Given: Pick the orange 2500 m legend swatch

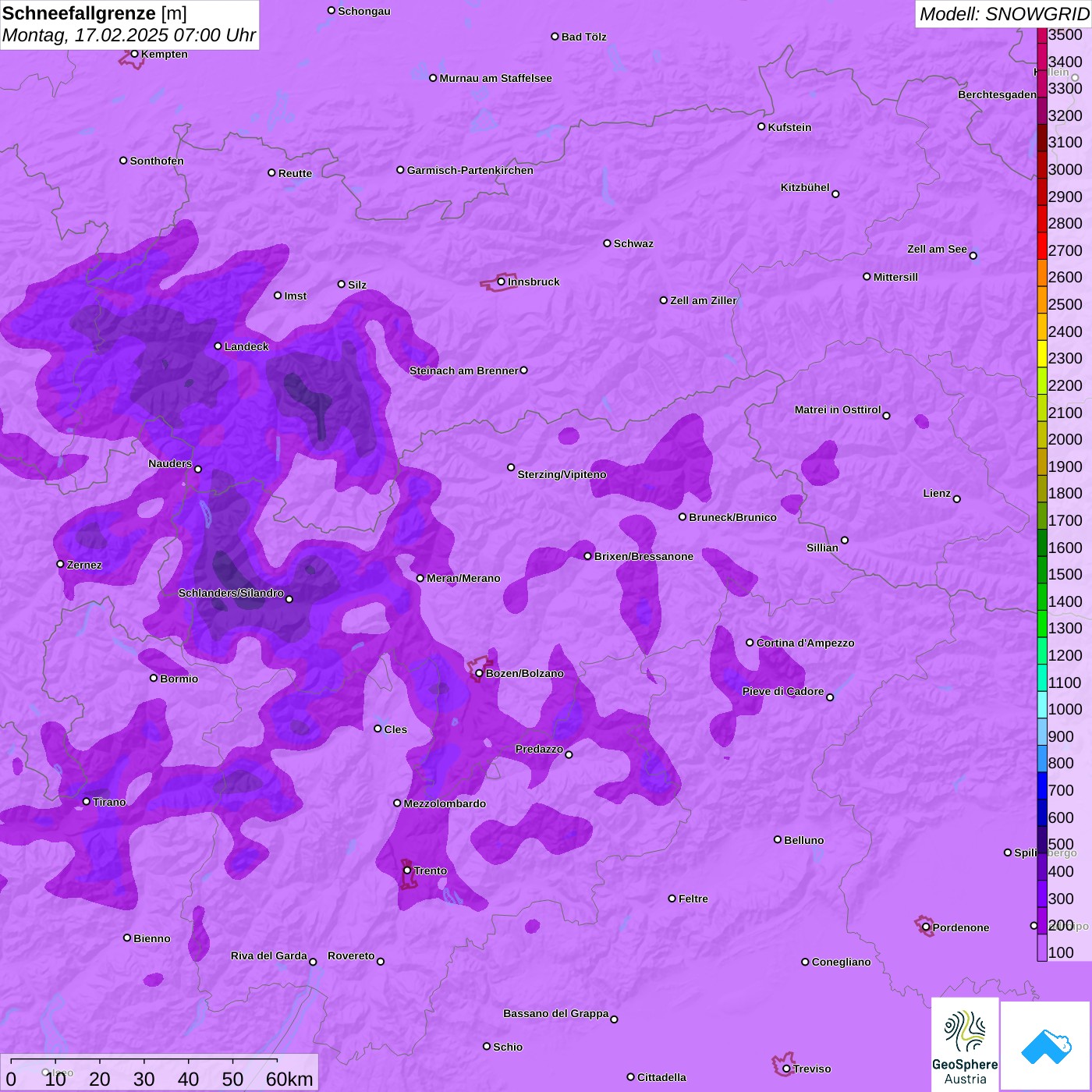Looking at the screenshot, I should click(x=1042, y=300).
